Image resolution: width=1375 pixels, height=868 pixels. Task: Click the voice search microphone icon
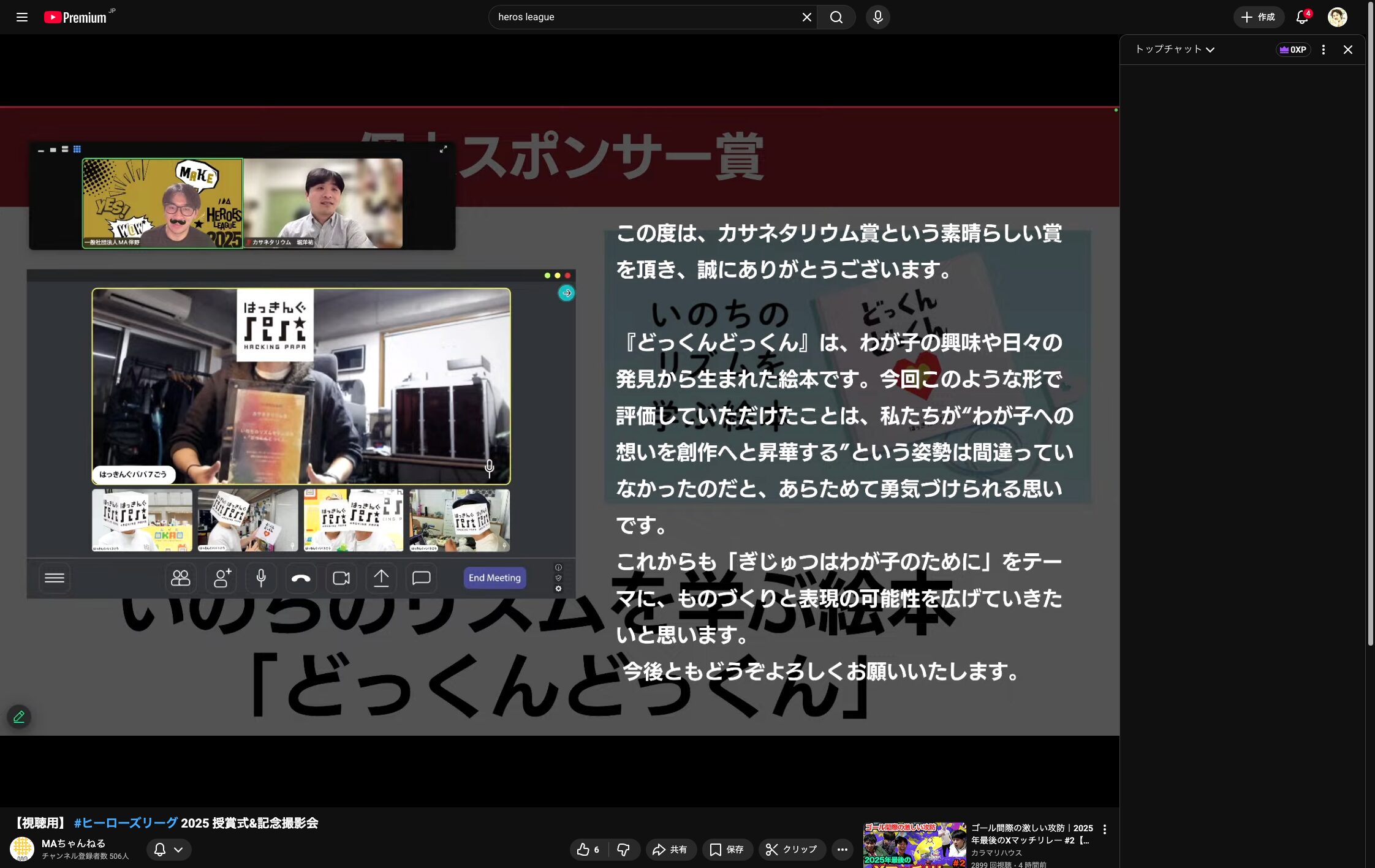(877, 17)
